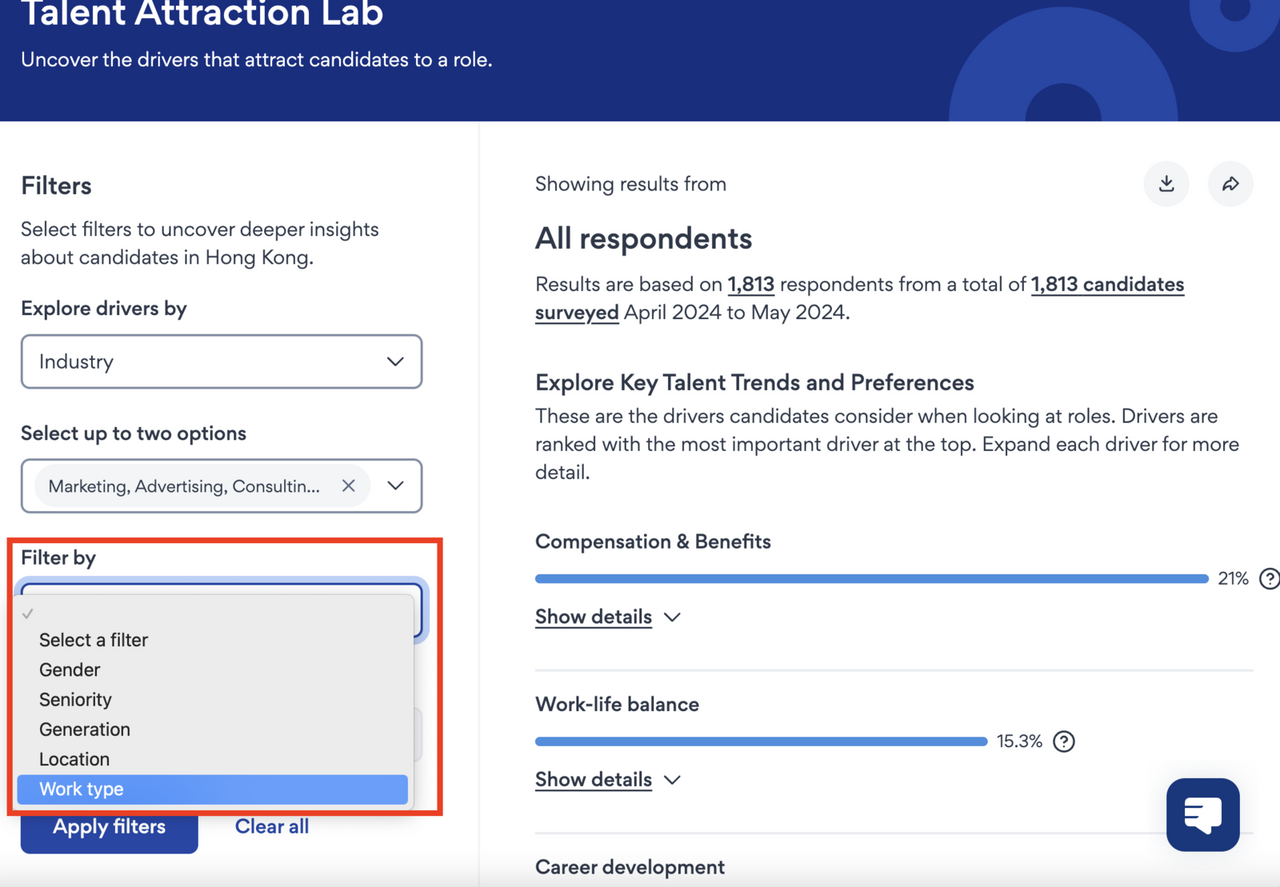Pick Generation in the filter menu
The width and height of the screenshot is (1280, 887).
(84, 730)
